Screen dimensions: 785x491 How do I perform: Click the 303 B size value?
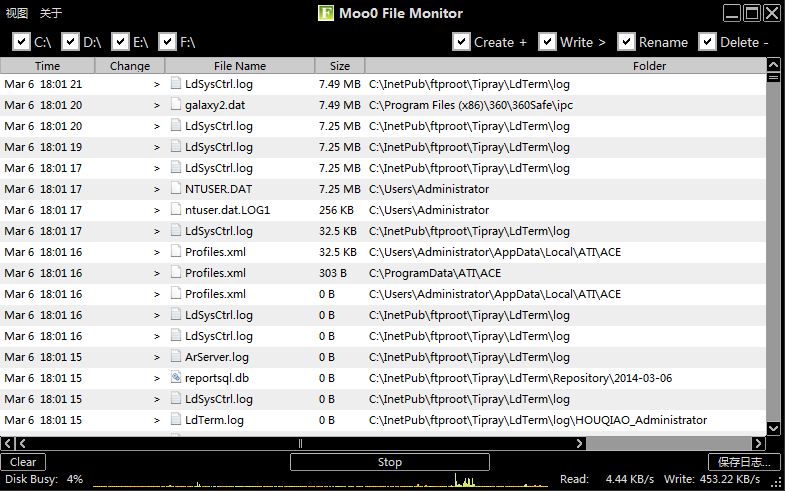point(332,273)
